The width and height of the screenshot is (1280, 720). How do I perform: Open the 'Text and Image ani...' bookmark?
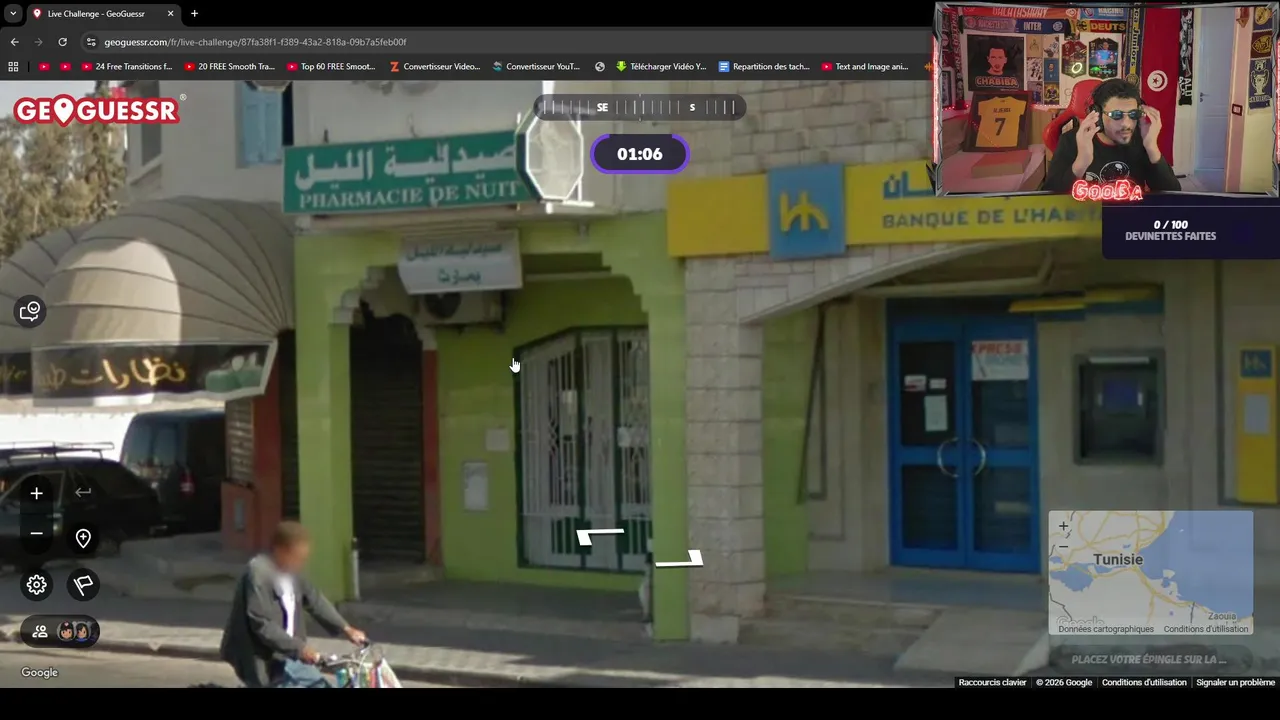click(x=865, y=67)
